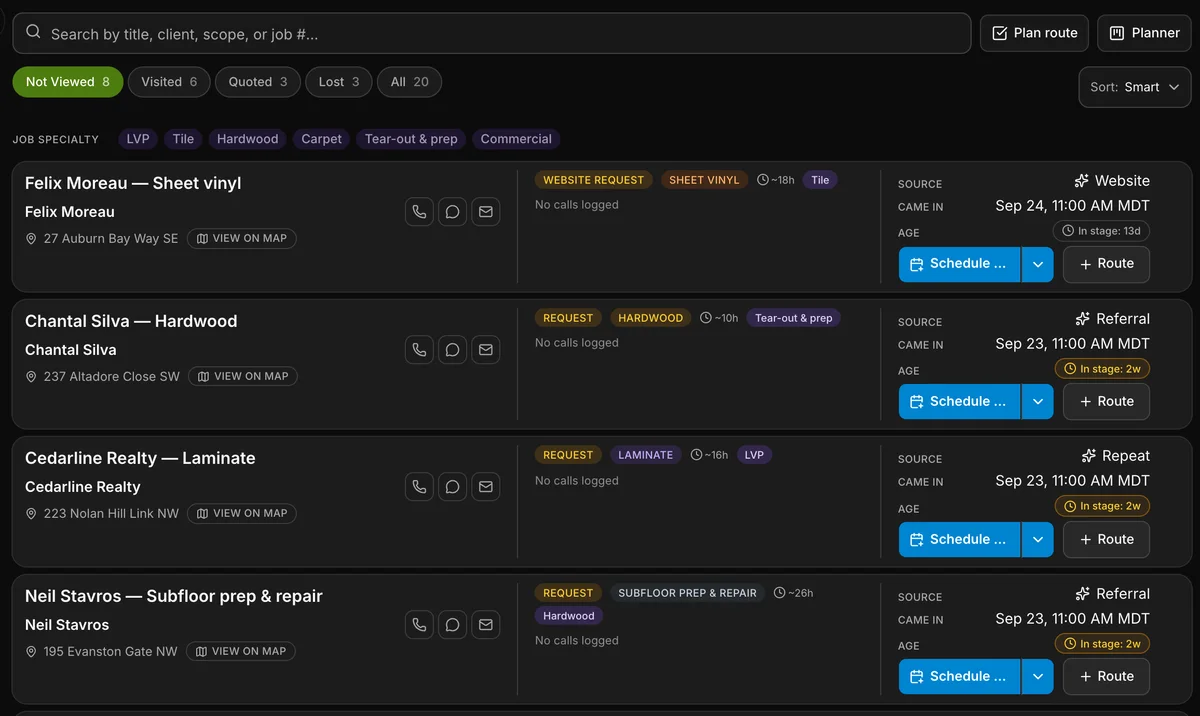Open chat message for Cedarline Realty
This screenshot has height=716, width=1200.
click(x=453, y=487)
